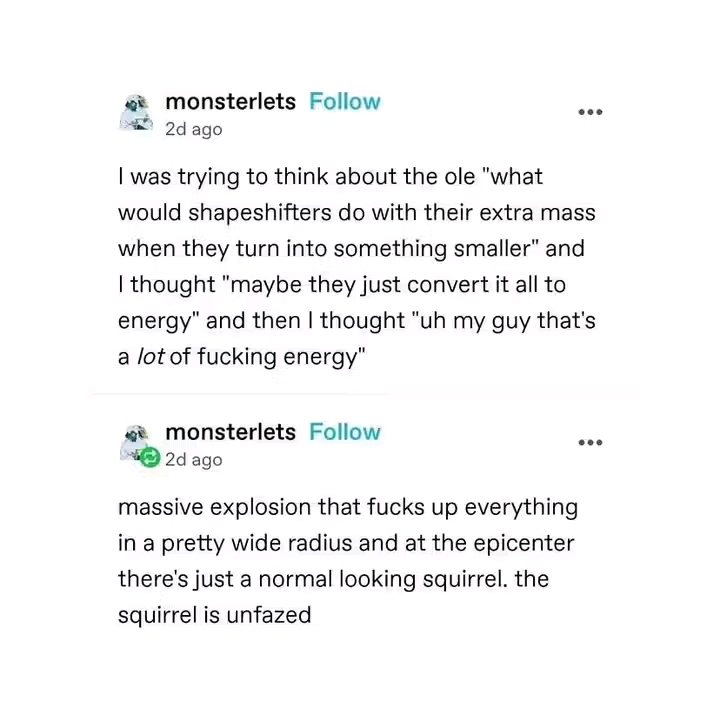Open the reblogged post's three-dot options menu

pyautogui.click(x=590, y=443)
